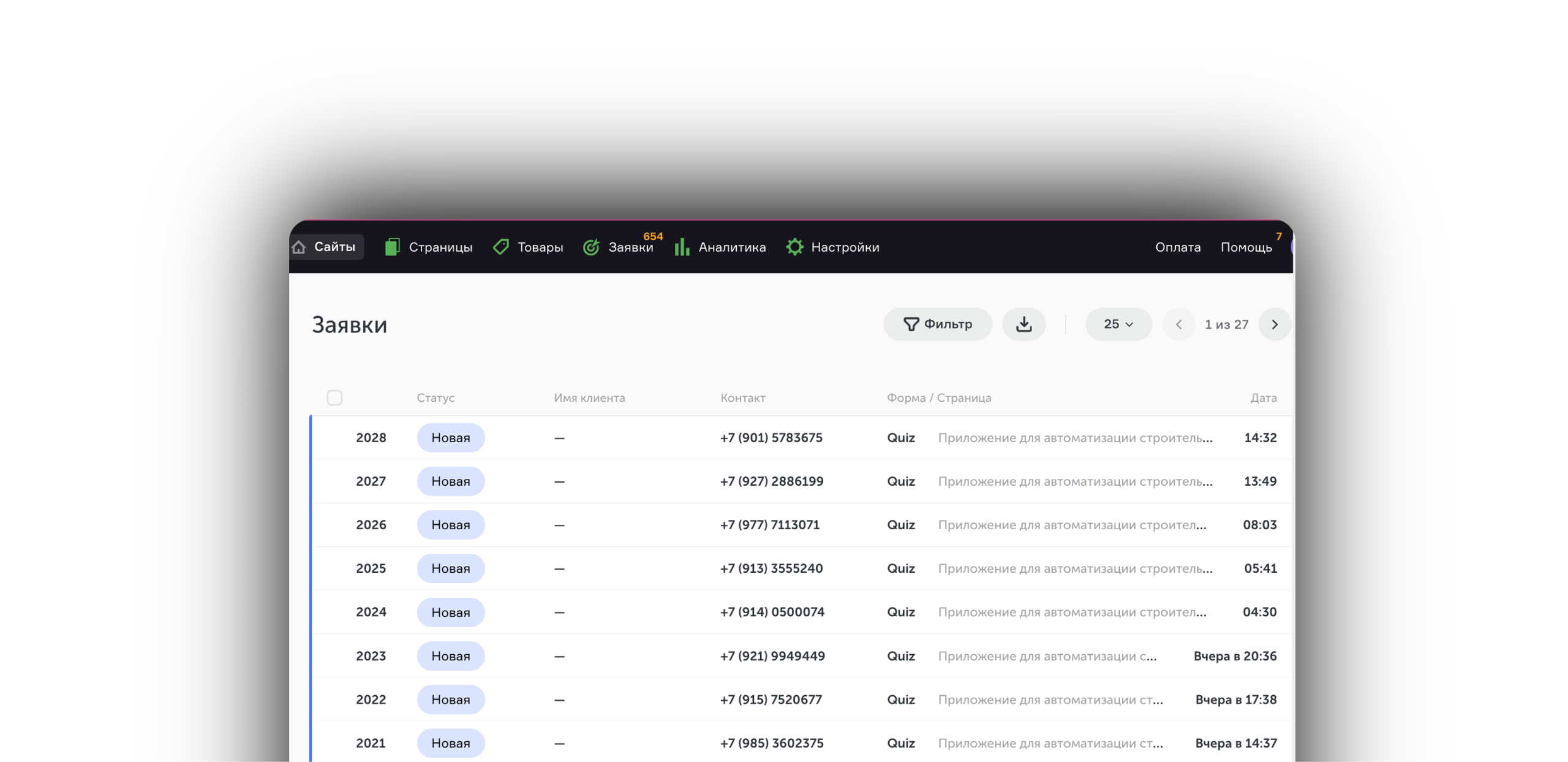Open the Новая status dropdown for request 2028
Screen dimensions: 1568x762
[x=451, y=438]
